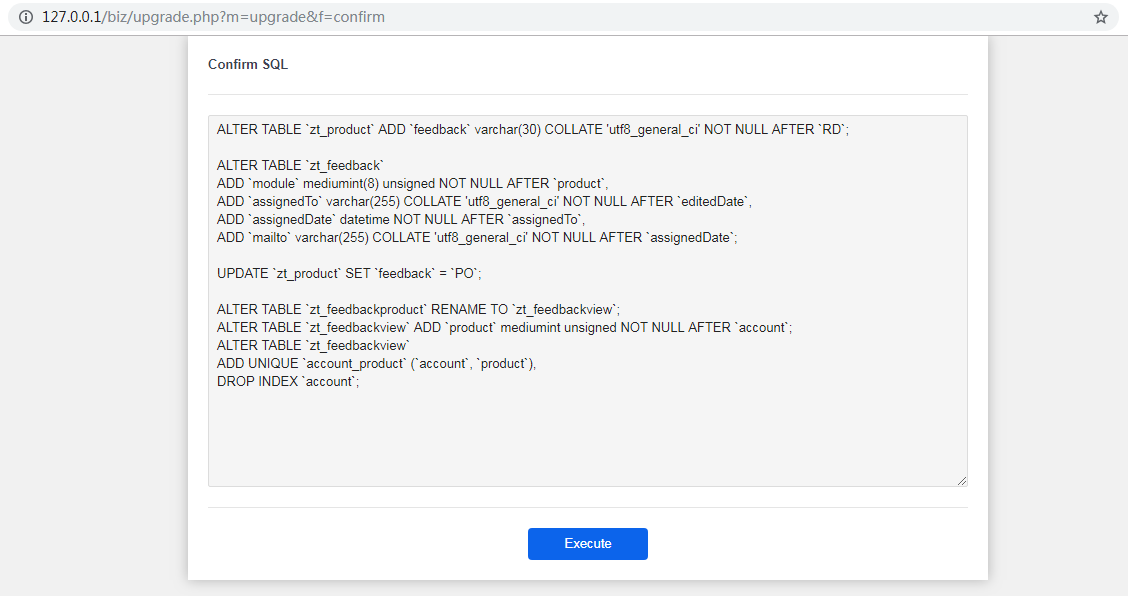1128x596 pixels.
Task: Click the Confirm SQL heading
Action: [x=247, y=64]
